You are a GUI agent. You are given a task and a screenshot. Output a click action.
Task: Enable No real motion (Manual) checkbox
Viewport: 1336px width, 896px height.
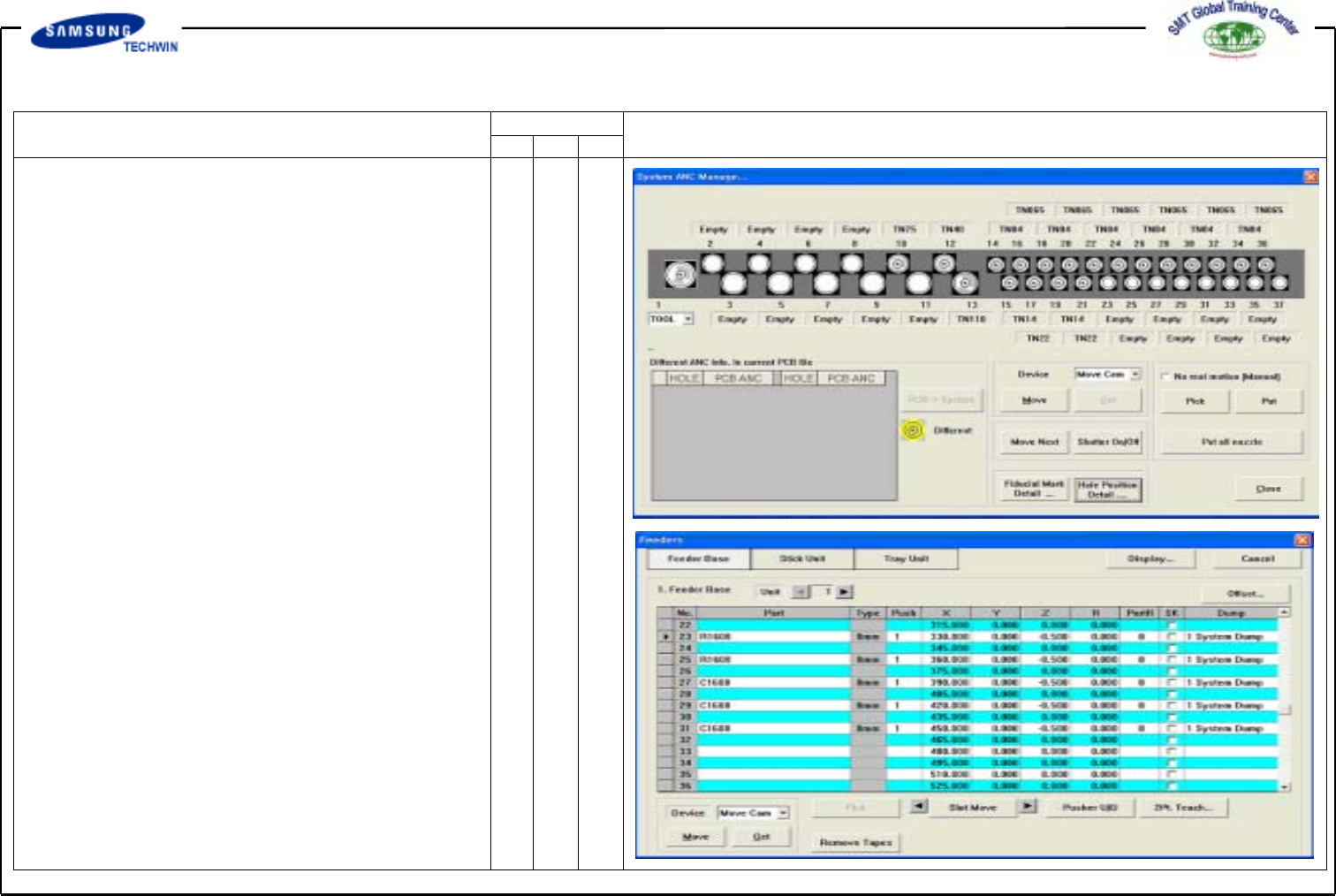(1165, 376)
